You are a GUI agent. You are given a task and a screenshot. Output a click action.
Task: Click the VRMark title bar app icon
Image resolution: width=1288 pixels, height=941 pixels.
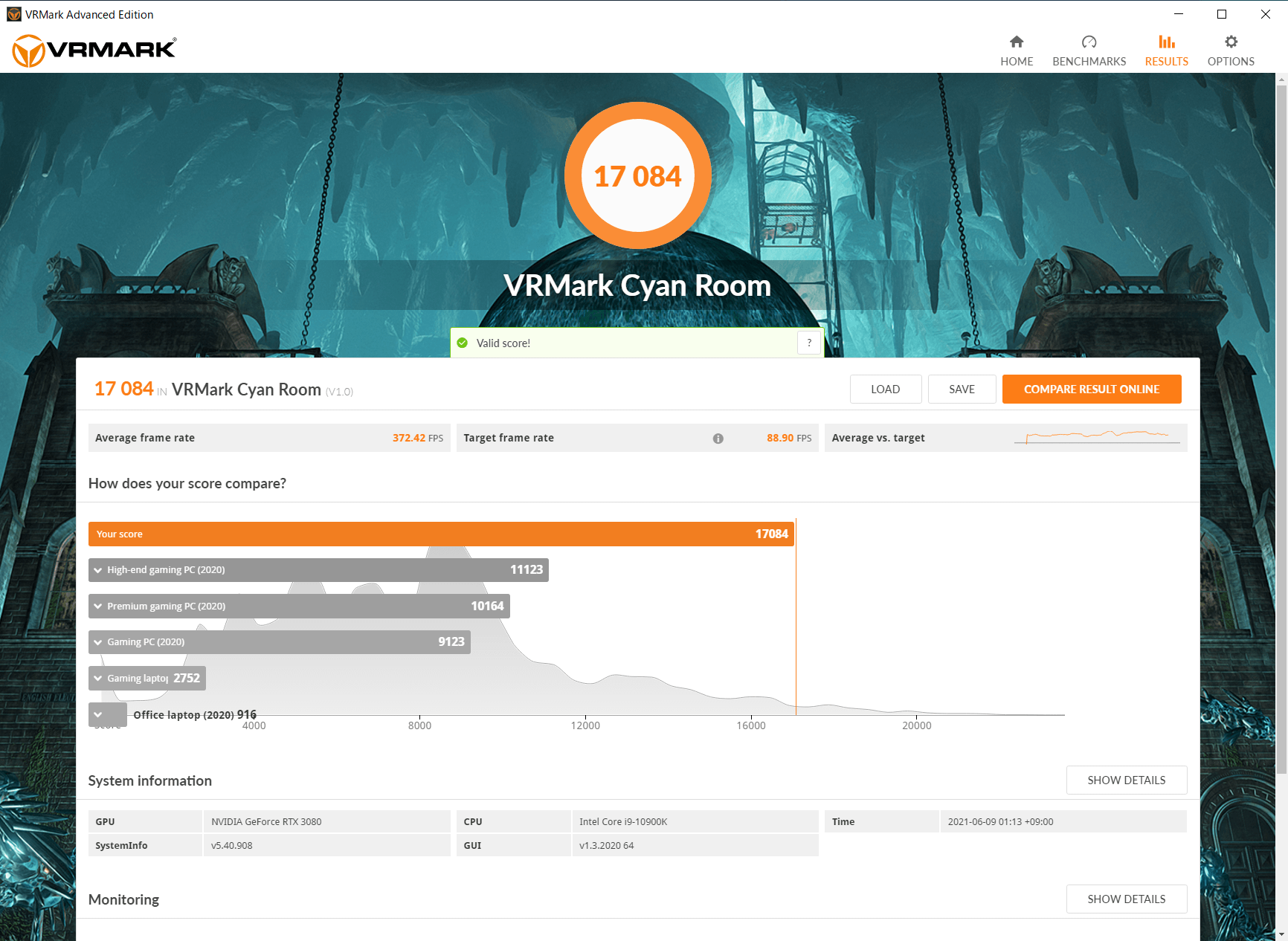pyautogui.click(x=14, y=14)
